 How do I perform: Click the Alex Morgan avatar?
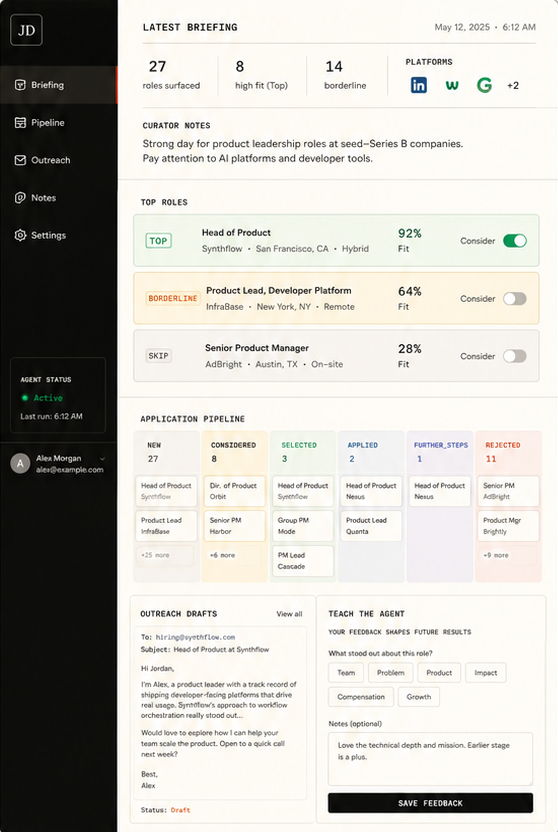tap(20, 463)
